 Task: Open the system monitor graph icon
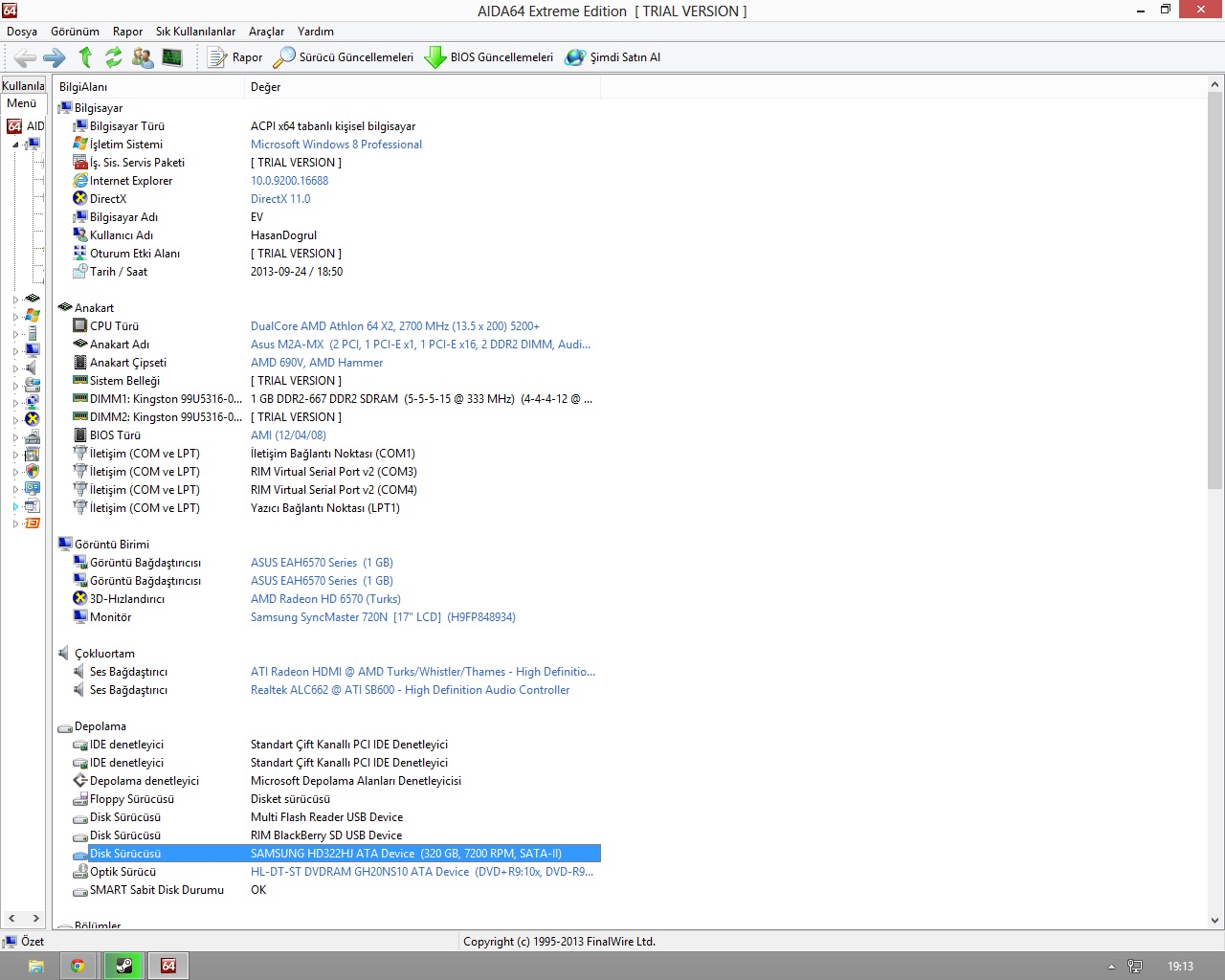point(172,57)
